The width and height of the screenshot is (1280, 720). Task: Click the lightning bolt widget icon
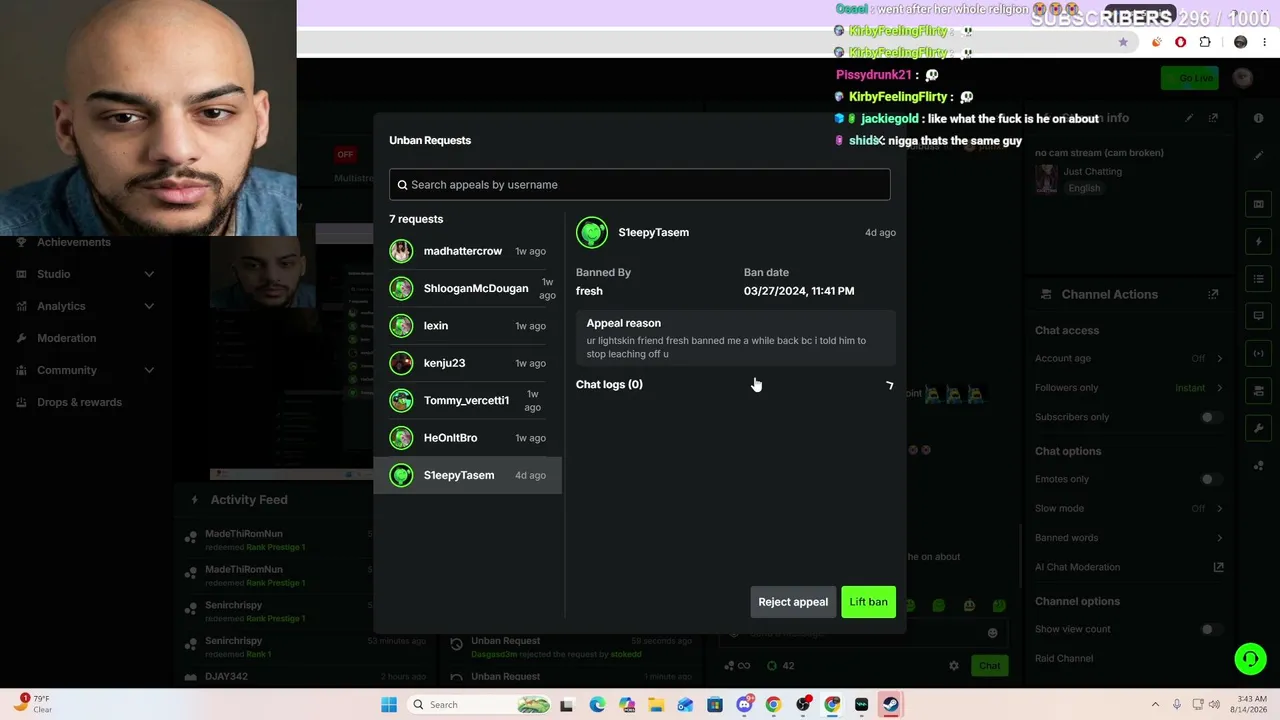coord(1259,242)
